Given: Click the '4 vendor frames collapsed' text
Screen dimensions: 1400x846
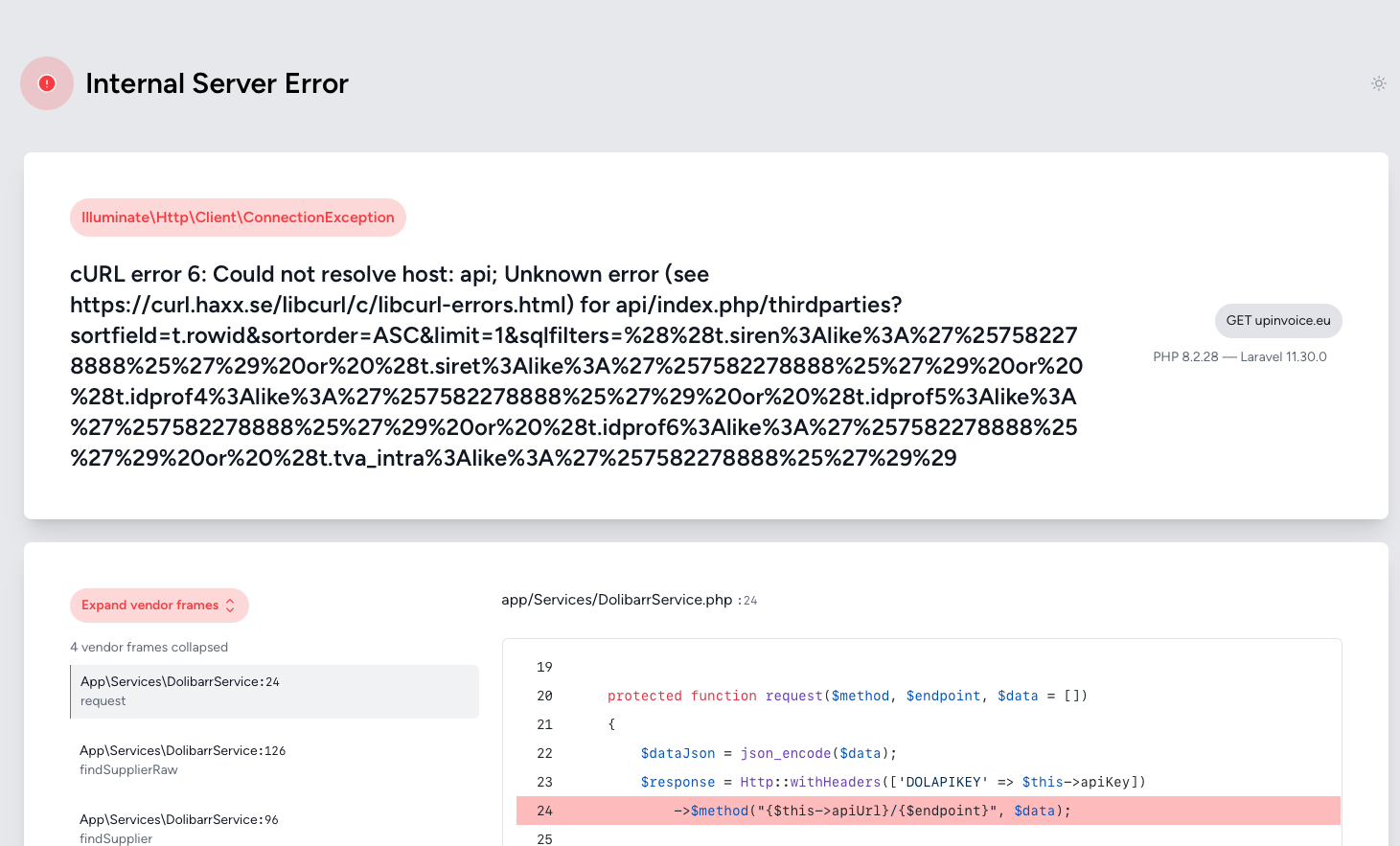Looking at the screenshot, I should pyautogui.click(x=149, y=648).
